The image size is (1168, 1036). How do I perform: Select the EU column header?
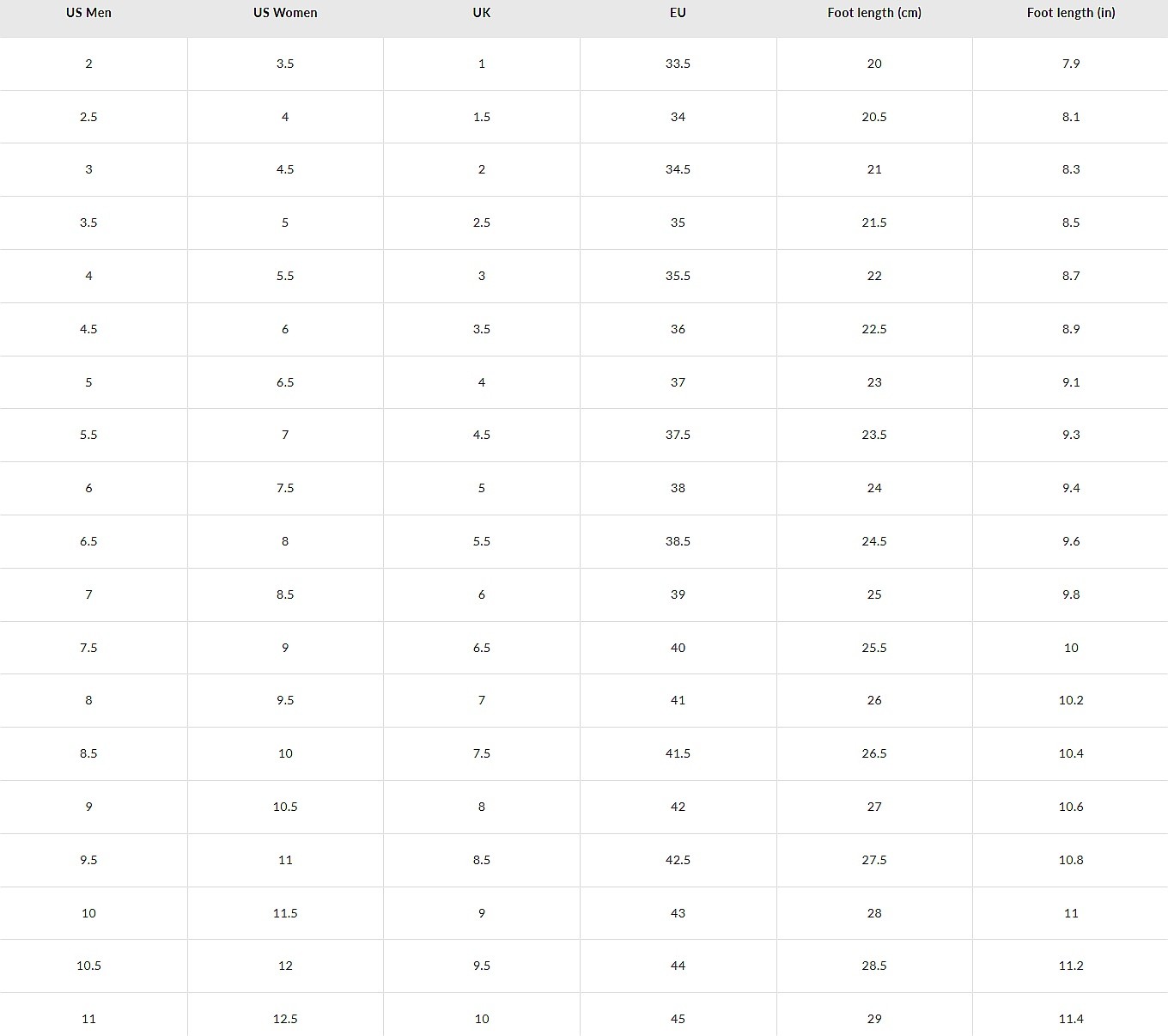click(678, 13)
